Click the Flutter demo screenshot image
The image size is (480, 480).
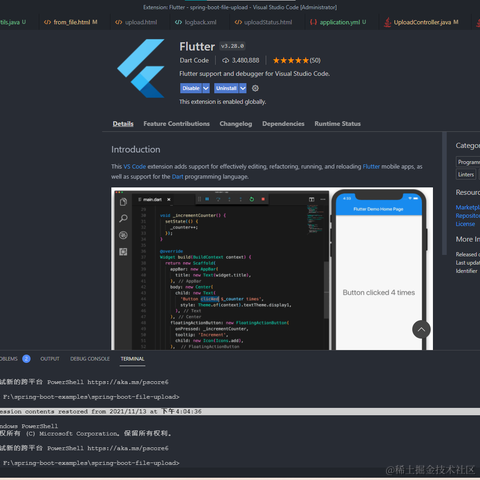click(272, 268)
